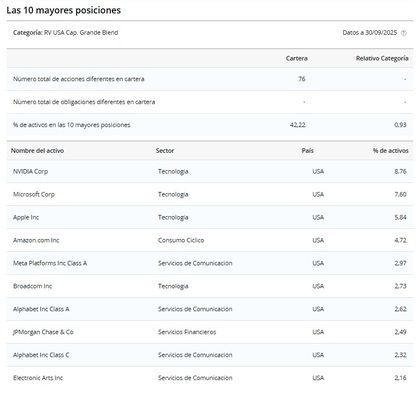The image size is (420, 398).
Task: Click '% de activos en las 10 mayores posiciones'
Action: click(72, 125)
